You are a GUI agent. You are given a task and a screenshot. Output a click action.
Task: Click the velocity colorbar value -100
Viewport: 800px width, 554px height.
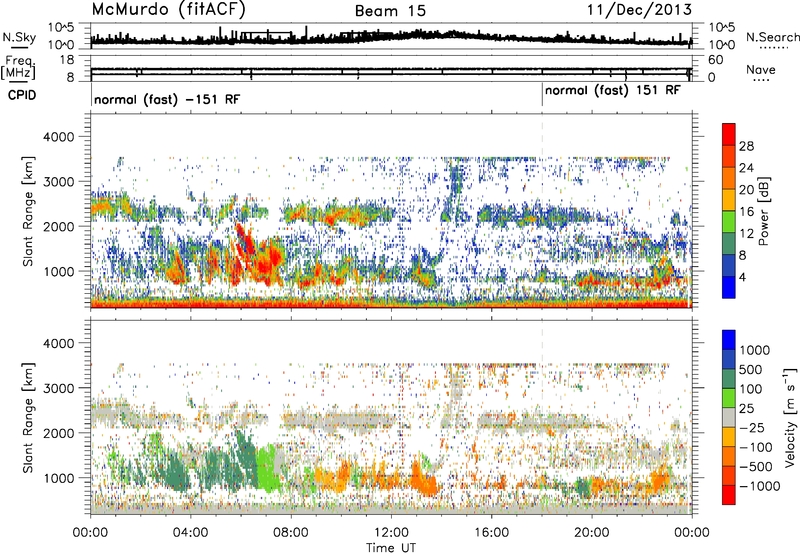click(x=755, y=447)
